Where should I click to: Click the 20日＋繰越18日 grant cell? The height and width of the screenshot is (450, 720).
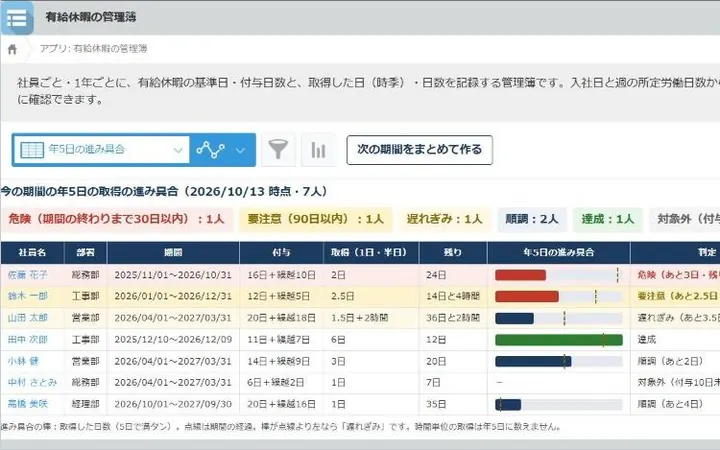point(281,318)
